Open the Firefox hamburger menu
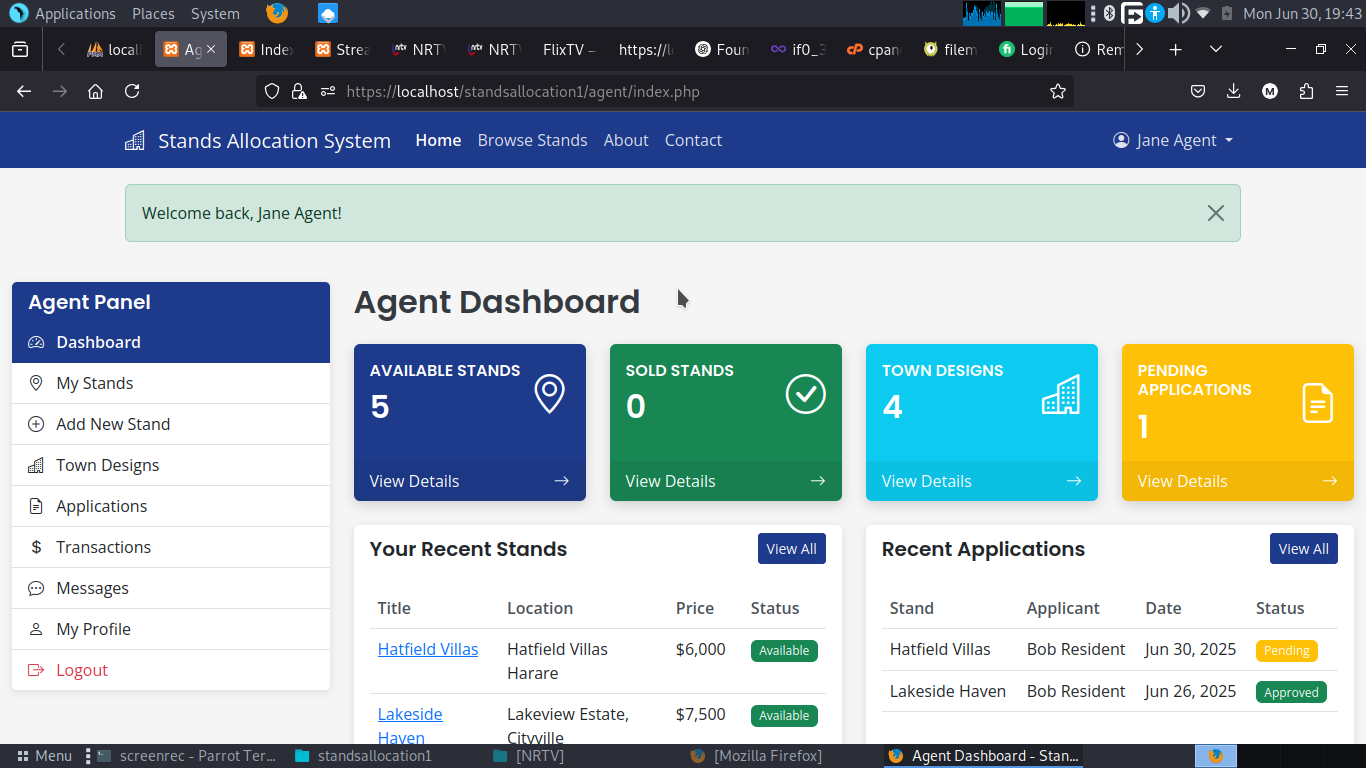This screenshot has width=1366, height=768. (x=1342, y=91)
